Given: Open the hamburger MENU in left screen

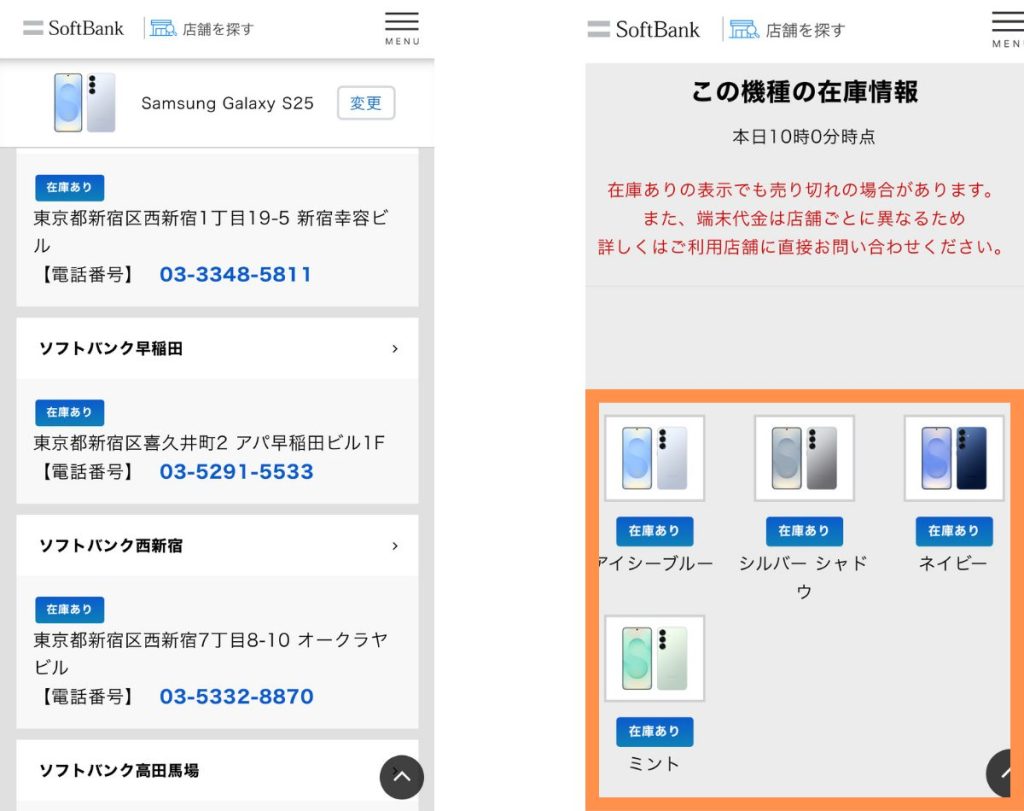Looking at the screenshot, I should point(402,29).
